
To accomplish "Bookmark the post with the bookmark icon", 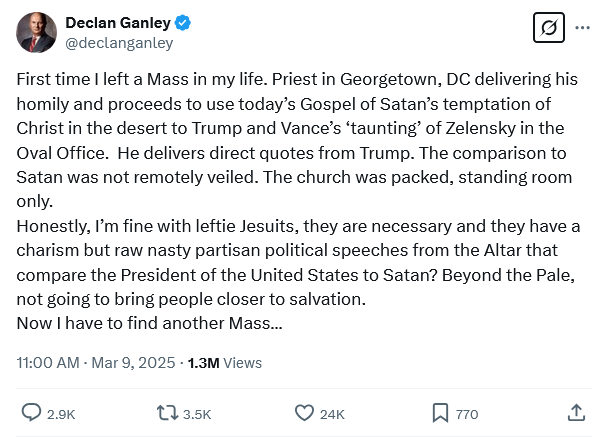I will 440,412.
